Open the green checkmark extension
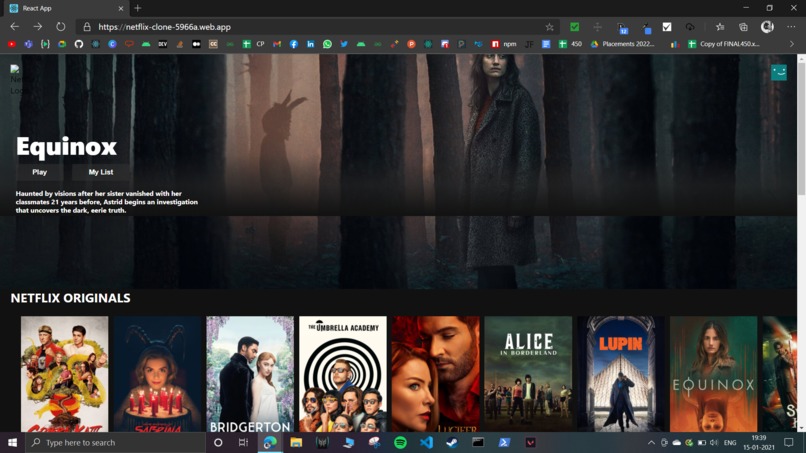 click(x=575, y=27)
